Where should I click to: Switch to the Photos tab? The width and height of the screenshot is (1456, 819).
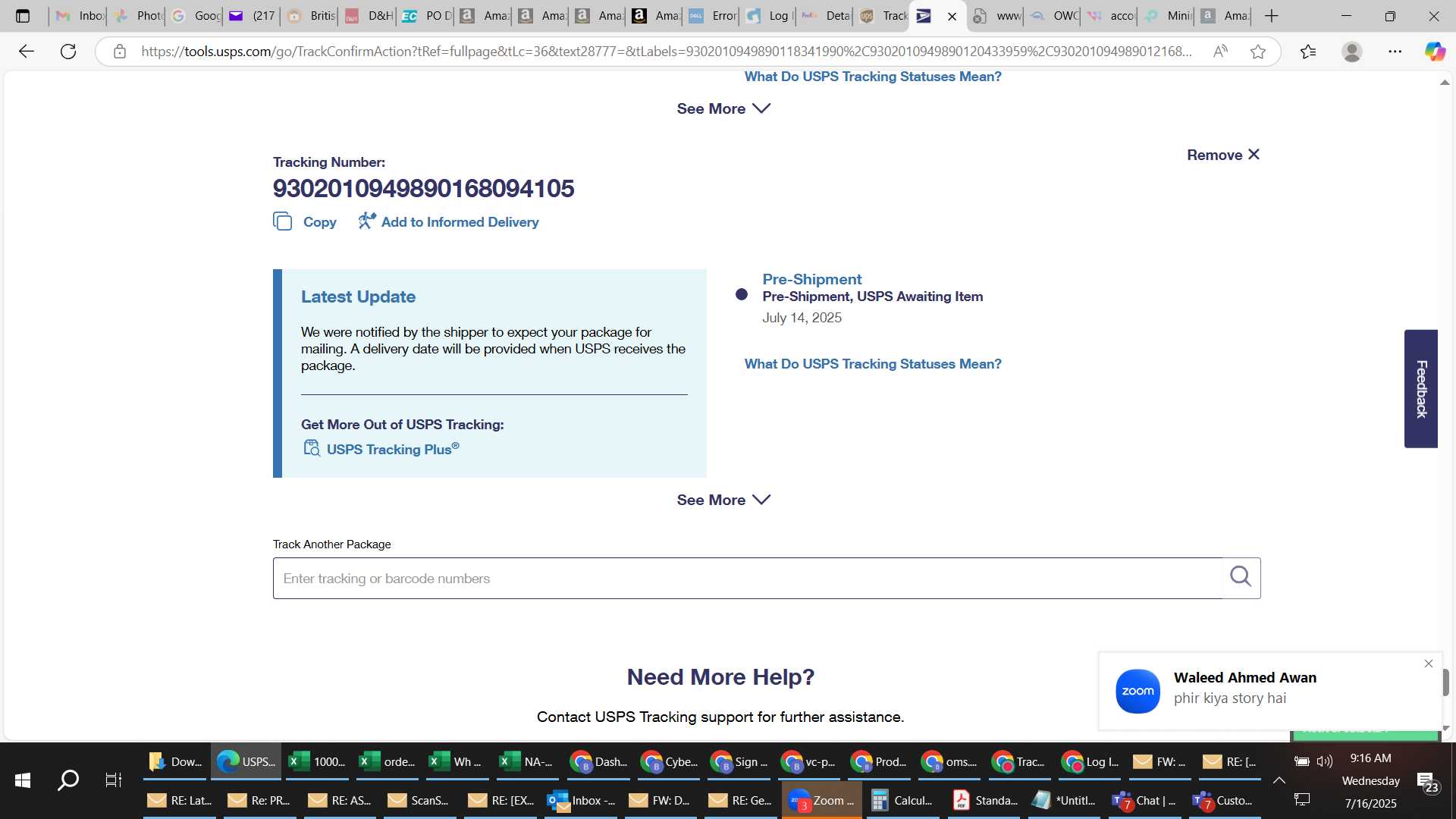[x=138, y=16]
